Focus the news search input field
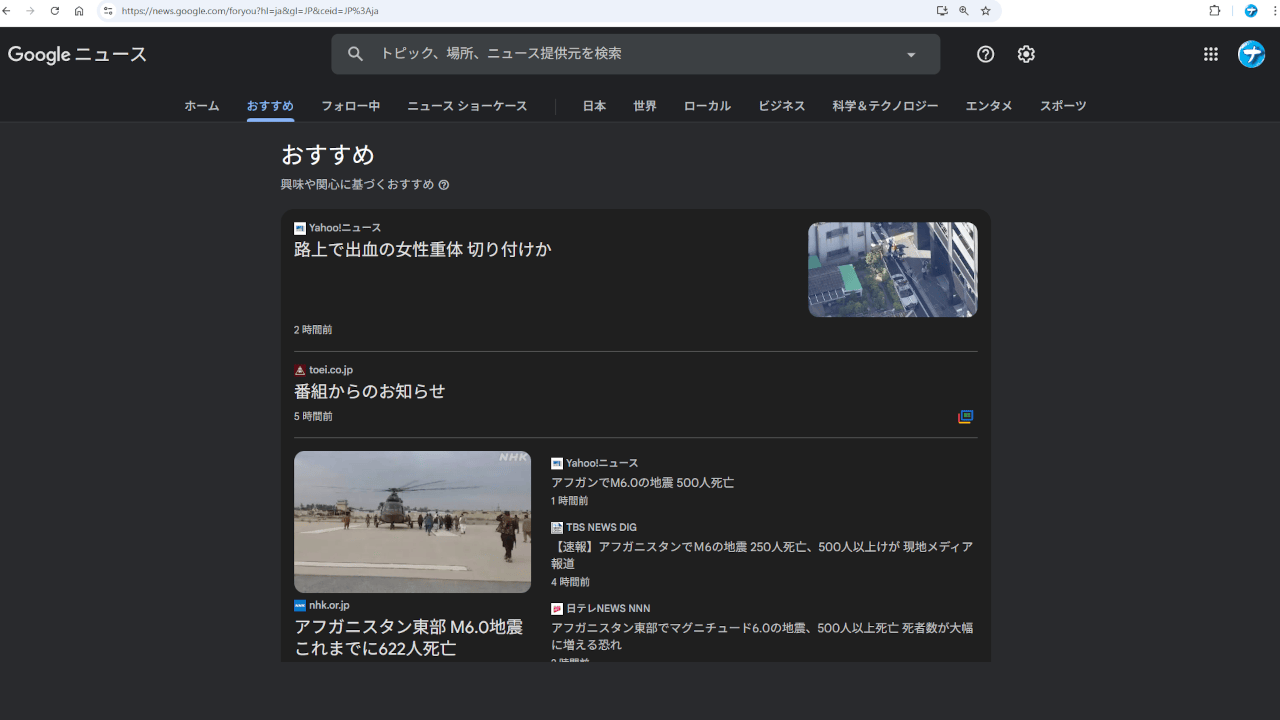 coord(635,54)
